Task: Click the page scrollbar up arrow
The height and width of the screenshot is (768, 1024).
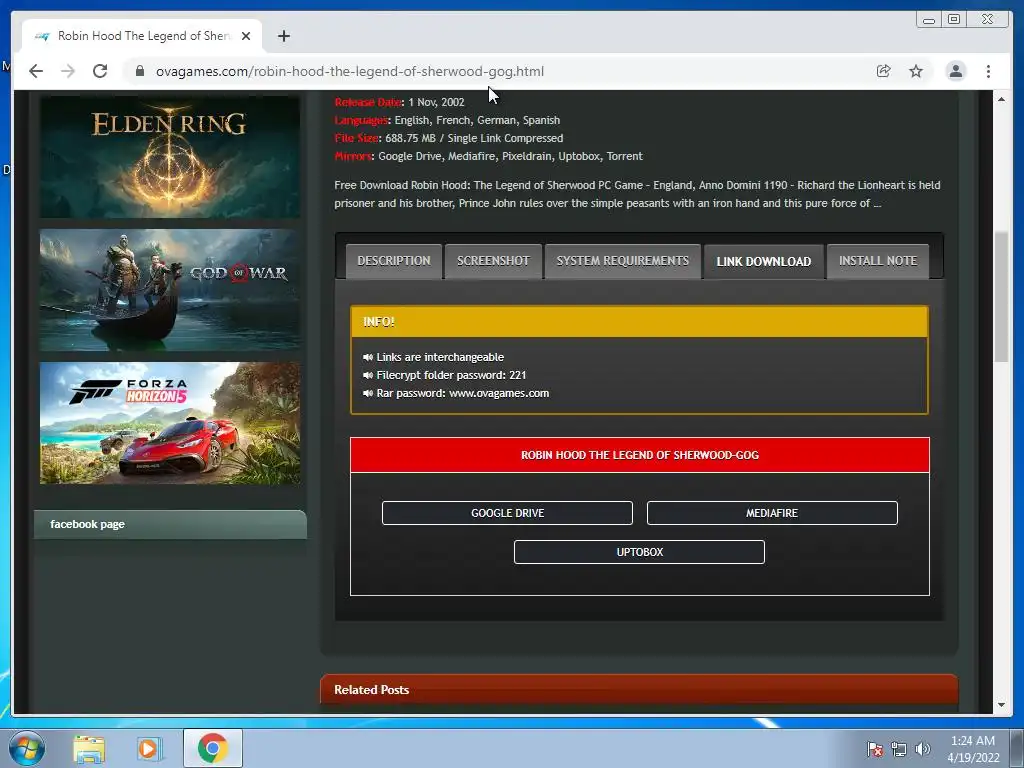Action: tap(1001, 99)
